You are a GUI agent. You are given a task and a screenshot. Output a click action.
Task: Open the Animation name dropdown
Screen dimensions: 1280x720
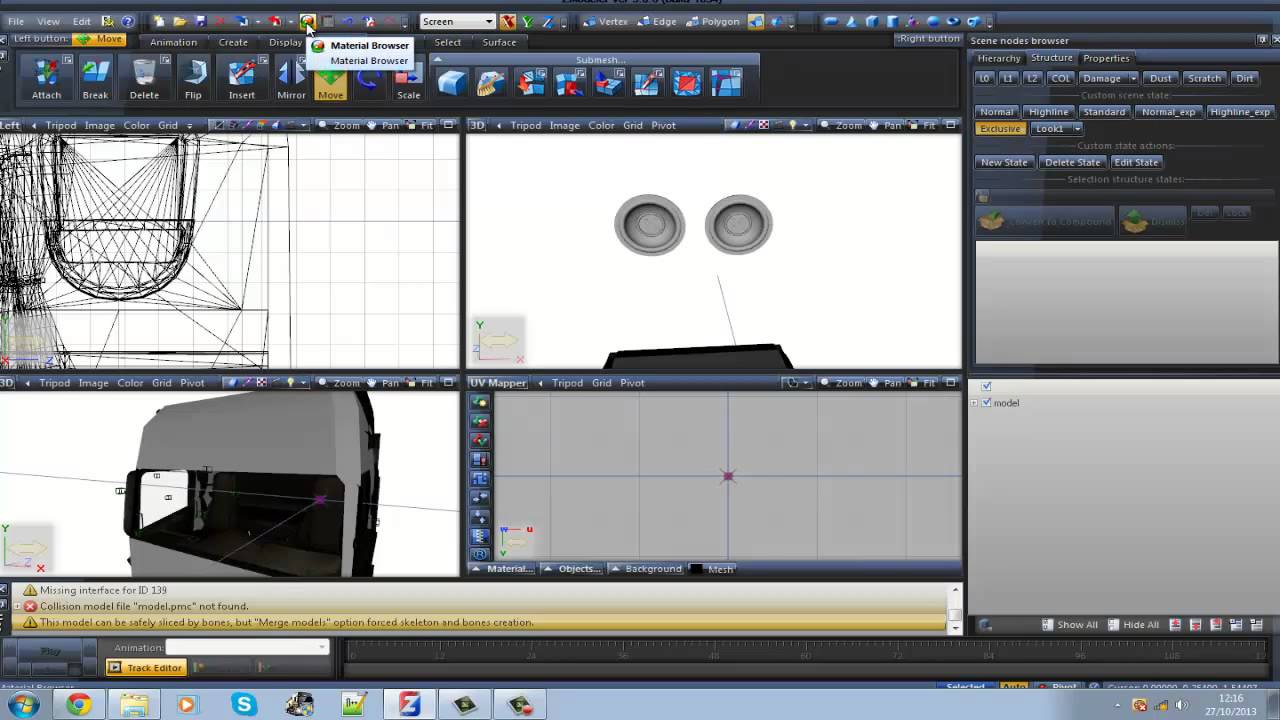(322, 647)
